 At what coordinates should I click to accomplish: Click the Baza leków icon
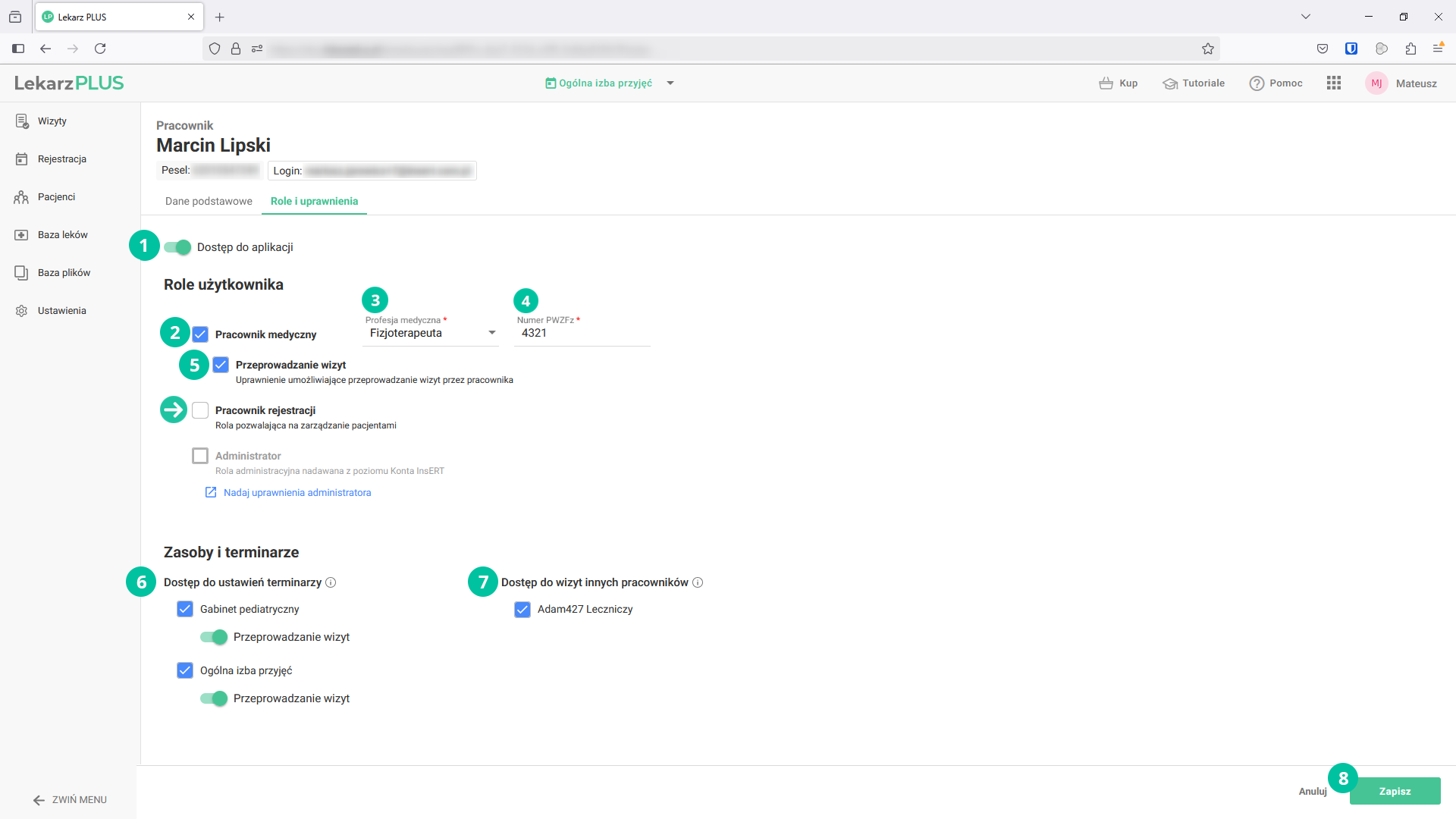point(21,235)
